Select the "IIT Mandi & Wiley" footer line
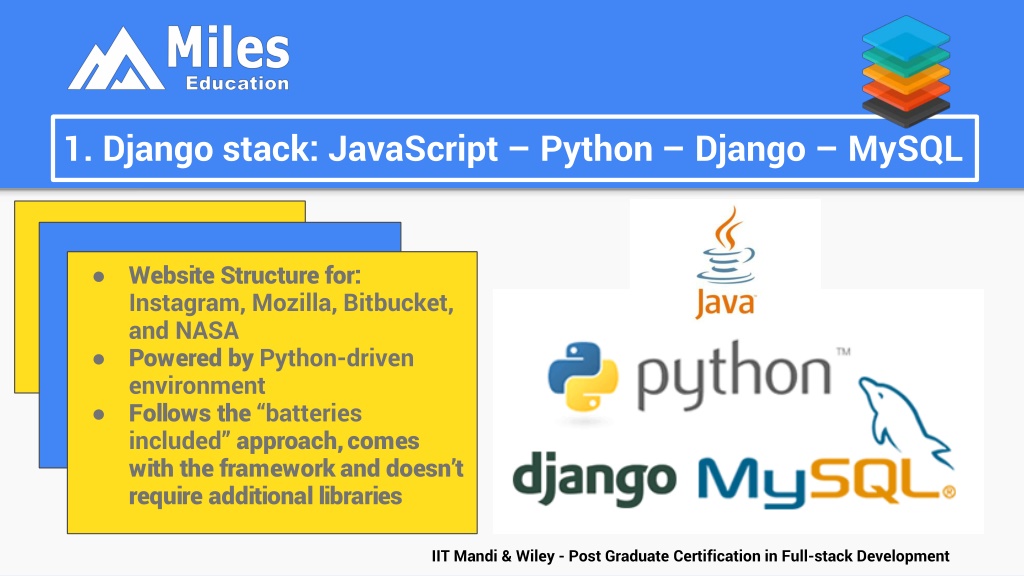This screenshot has height=576, width=1024. pos(690,556)
